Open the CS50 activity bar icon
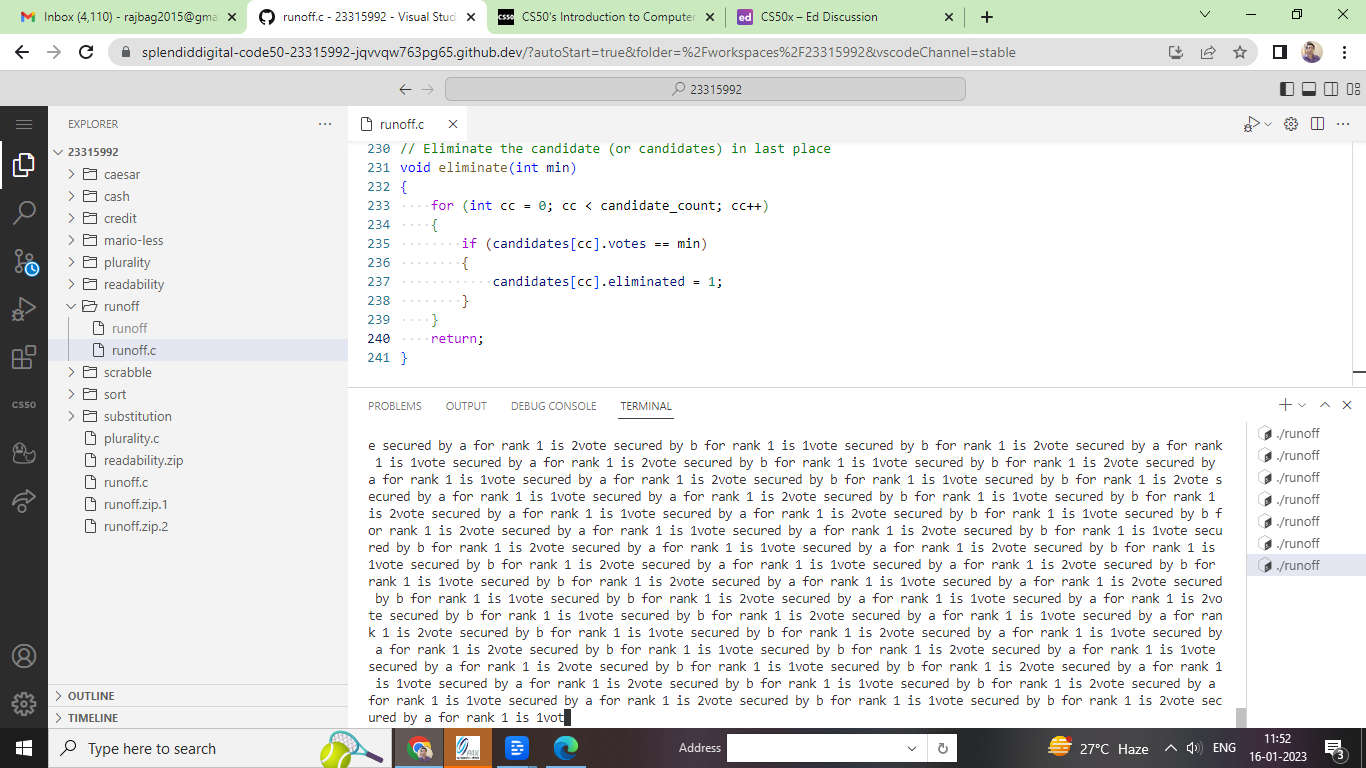1366x768 pixels. [x=24, y=405]
